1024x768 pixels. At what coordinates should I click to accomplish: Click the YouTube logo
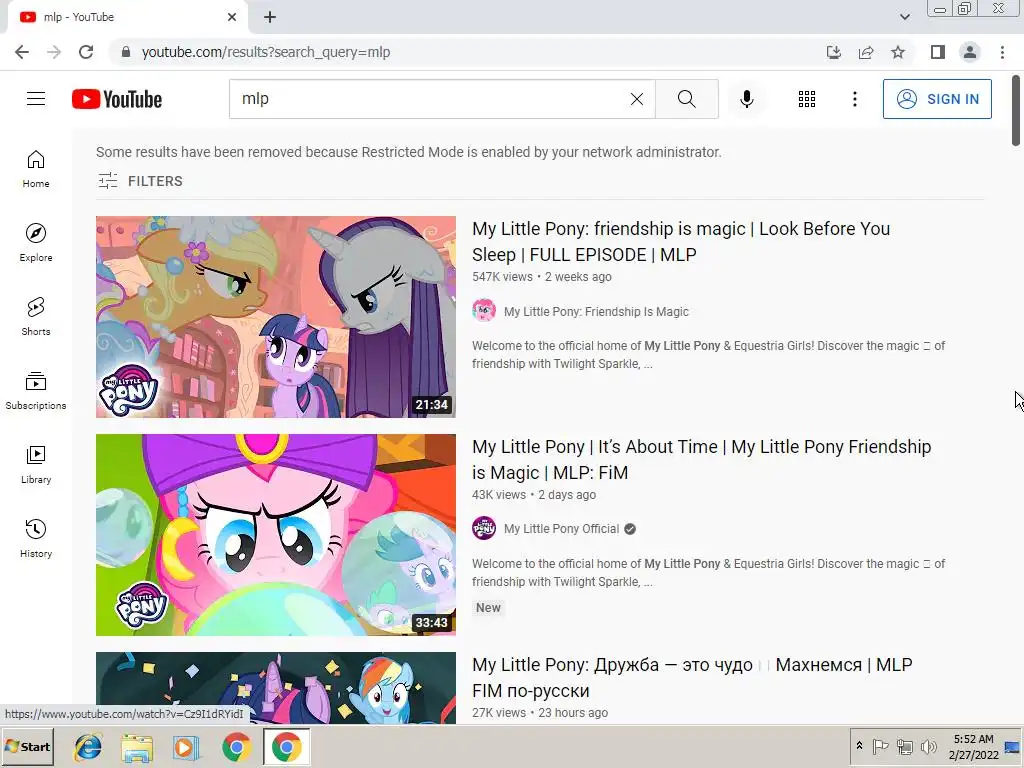pos(117,99)
